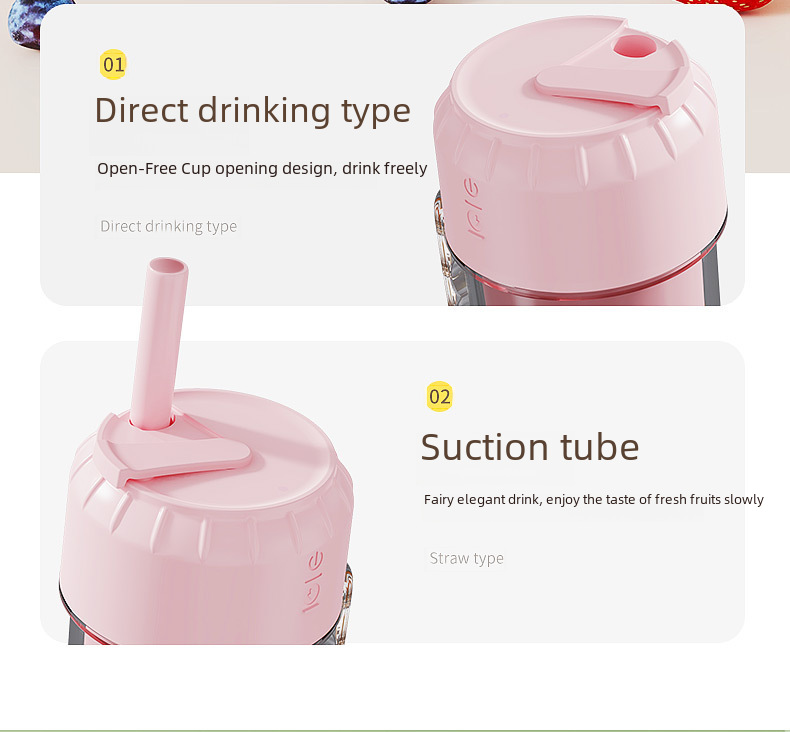
Task: Select the "Open-Free Cup opening design" description text
Action: [x=262, y=168]
